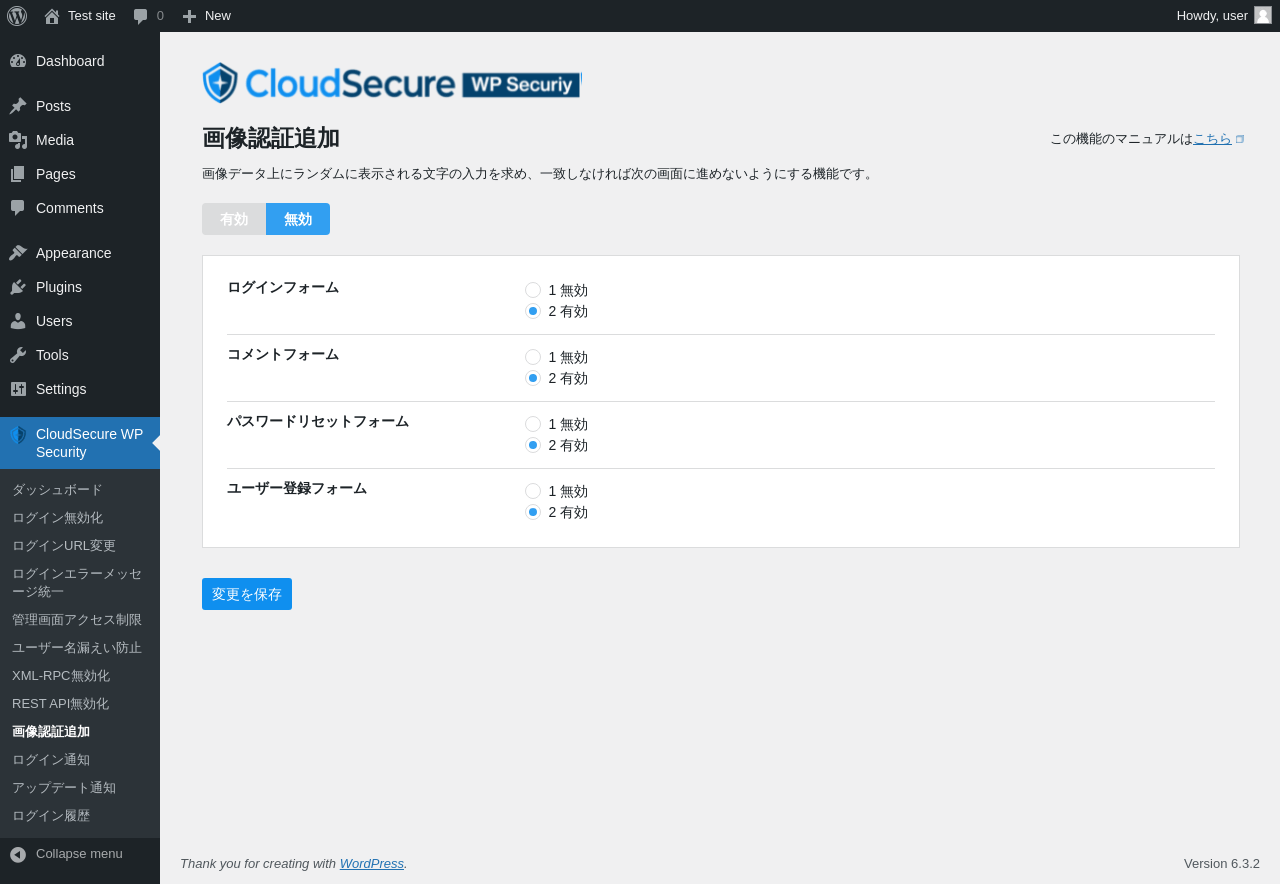
Task: Click the Comments icon in sidebar
Action: click(18, 208)
